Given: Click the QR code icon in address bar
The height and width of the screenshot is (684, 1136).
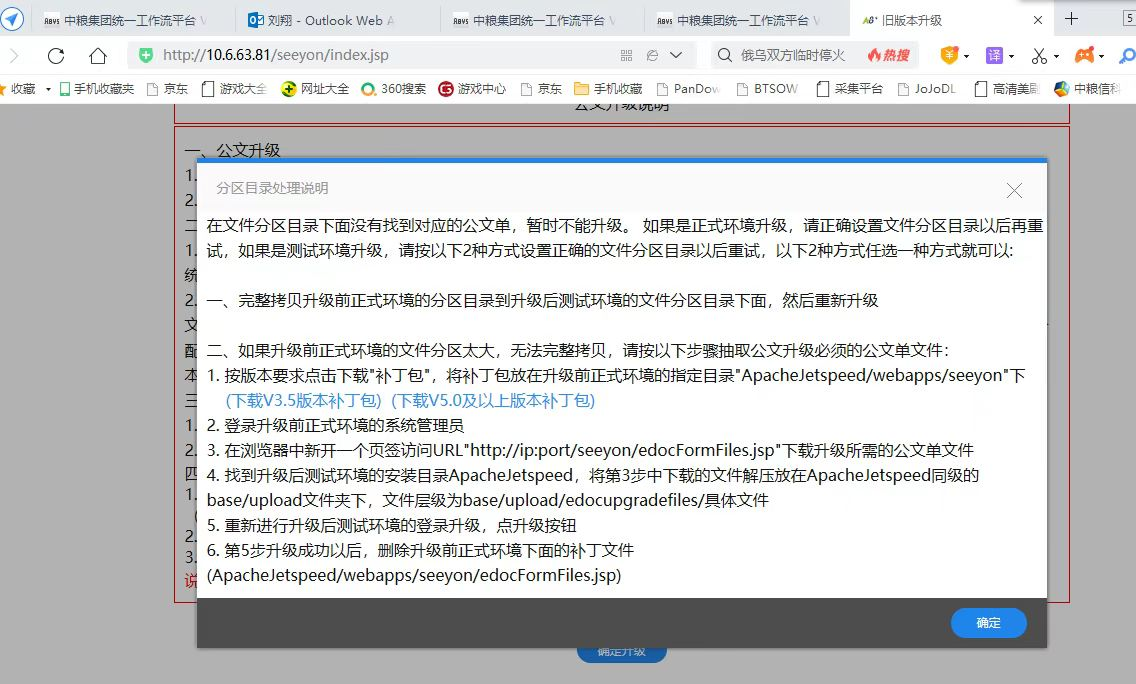Looking at the screenshot, I should [x=627, y=56].
